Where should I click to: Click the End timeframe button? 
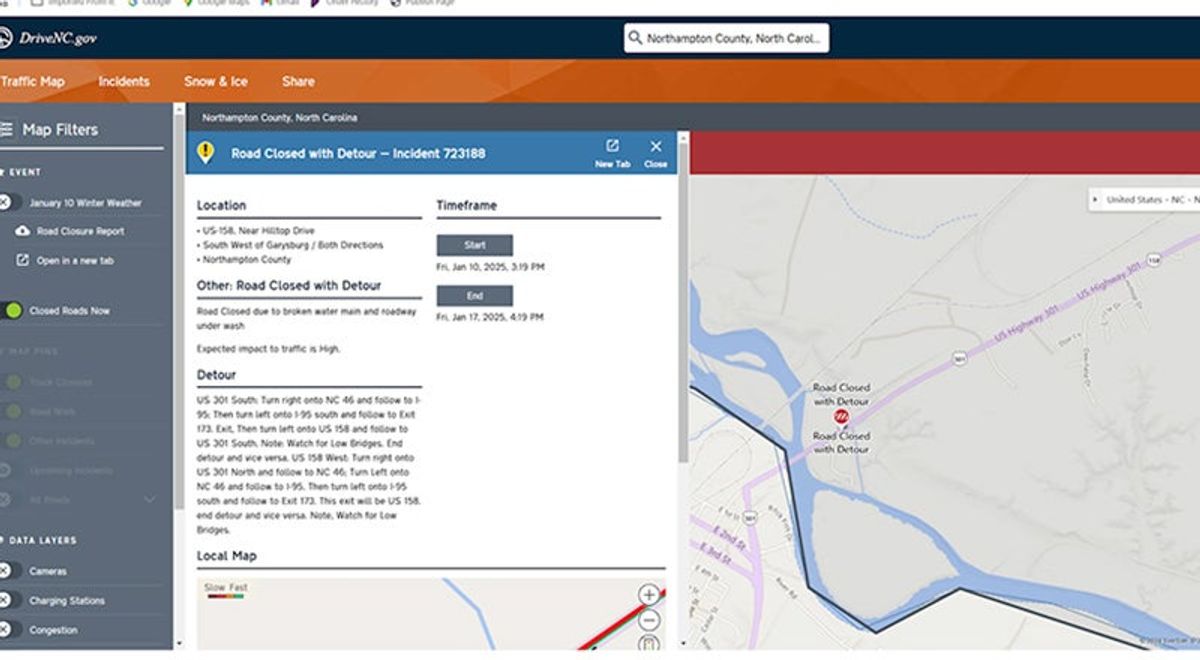(475, 296)
